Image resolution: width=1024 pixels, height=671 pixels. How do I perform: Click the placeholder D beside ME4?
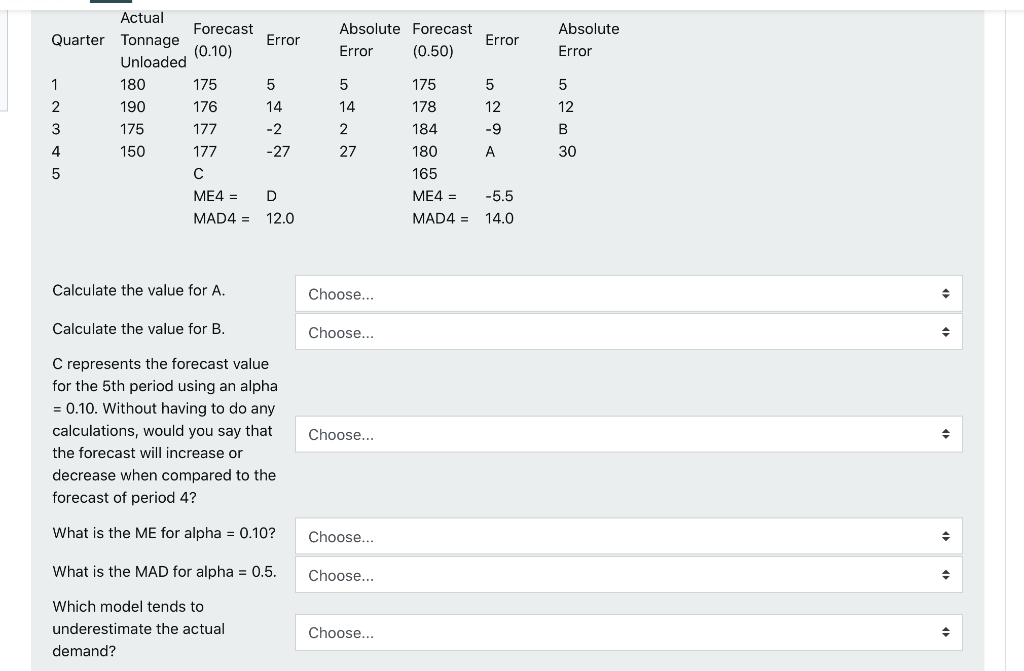(272, 196)
